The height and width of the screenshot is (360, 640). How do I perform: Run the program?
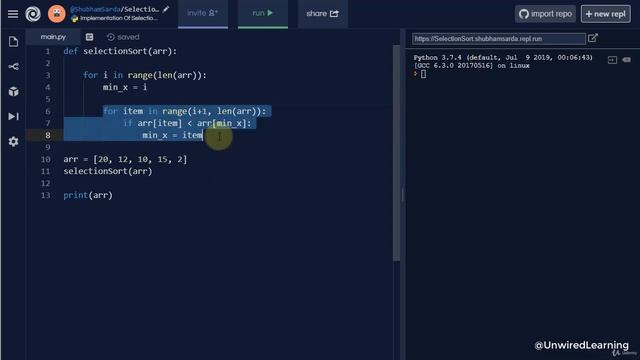tap(263, 13)
